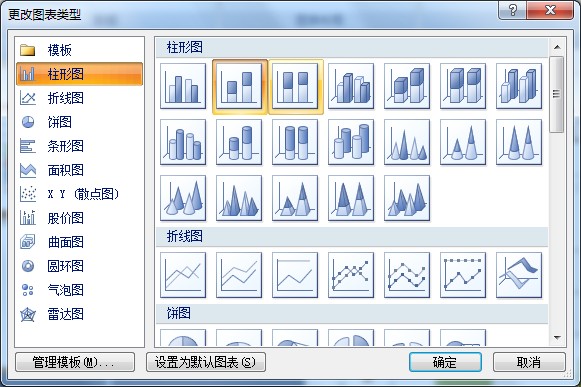The image size is (581, 387).
Task: Select the 3-D column chart thumbnail
Action: (x=519, y=86)
